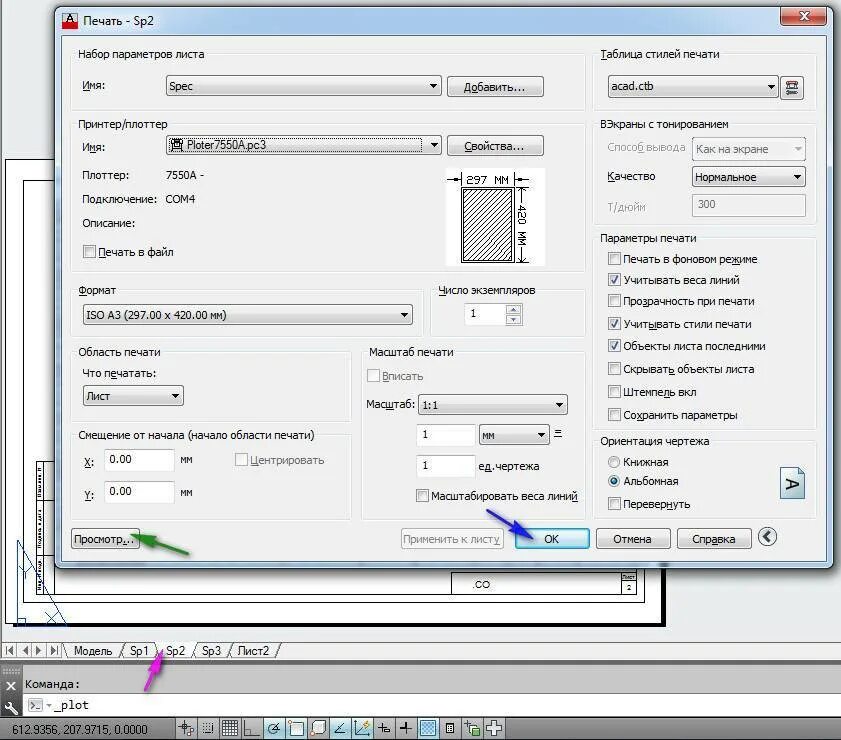This screenshot has height=740, width=841.
Task: Enable Печать в фоновом режиме
Action: coord(614,258)
